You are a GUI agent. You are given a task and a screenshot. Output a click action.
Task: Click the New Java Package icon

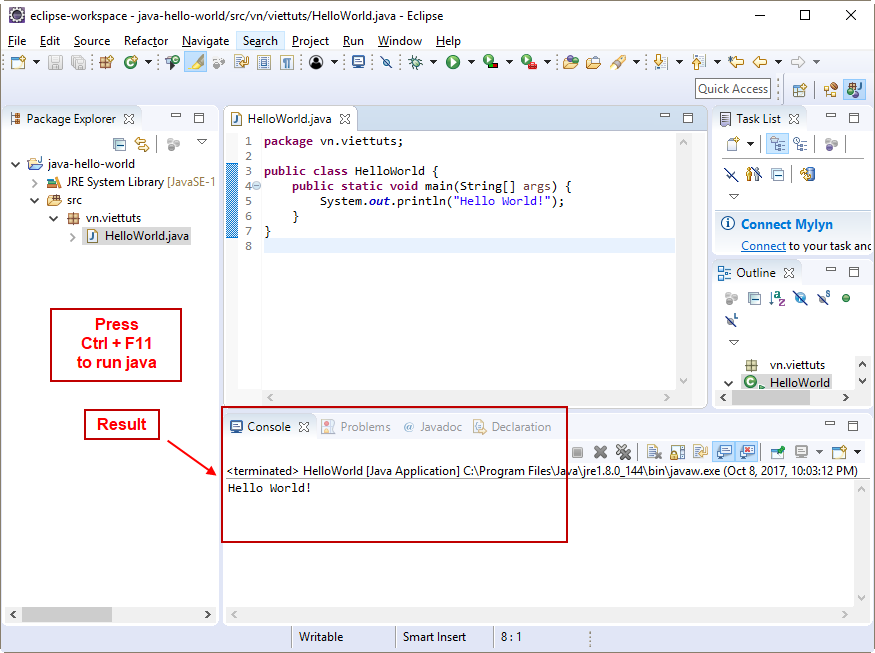(x=106, y=62)
